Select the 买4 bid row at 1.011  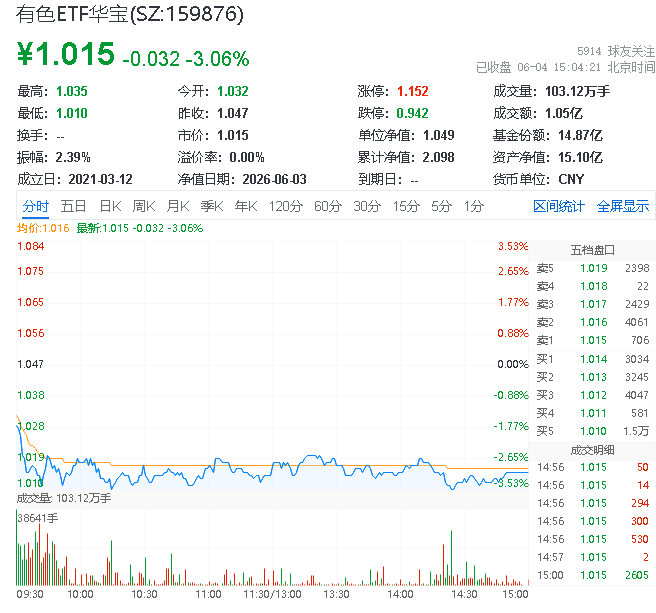[593, 413]
